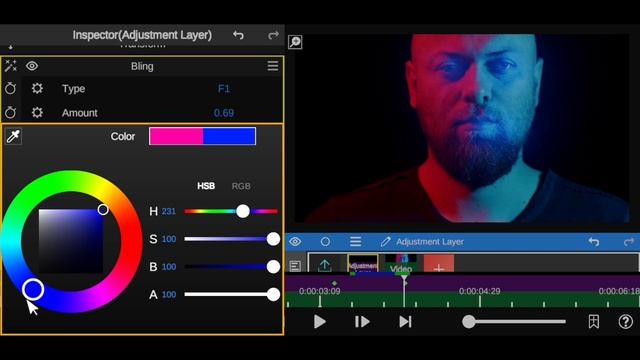
Task: Open the timeline hamburger menu
Action: point(356,242)
